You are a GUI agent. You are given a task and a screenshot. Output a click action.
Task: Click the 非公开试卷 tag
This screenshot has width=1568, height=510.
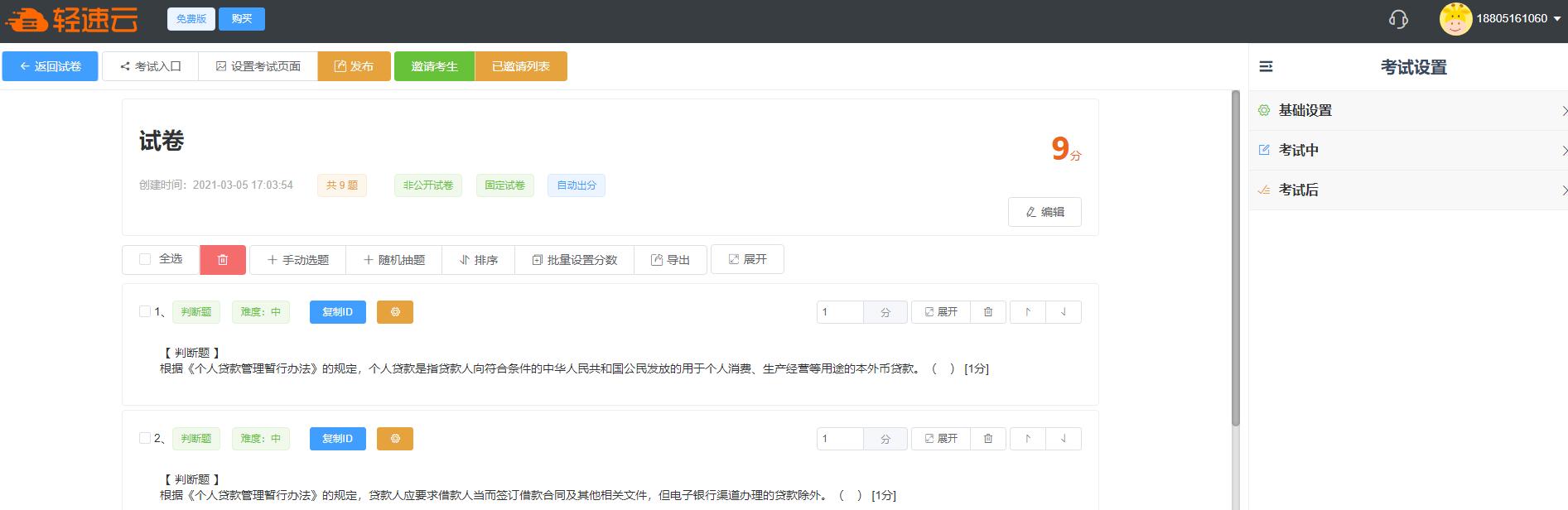pos(428,185)
